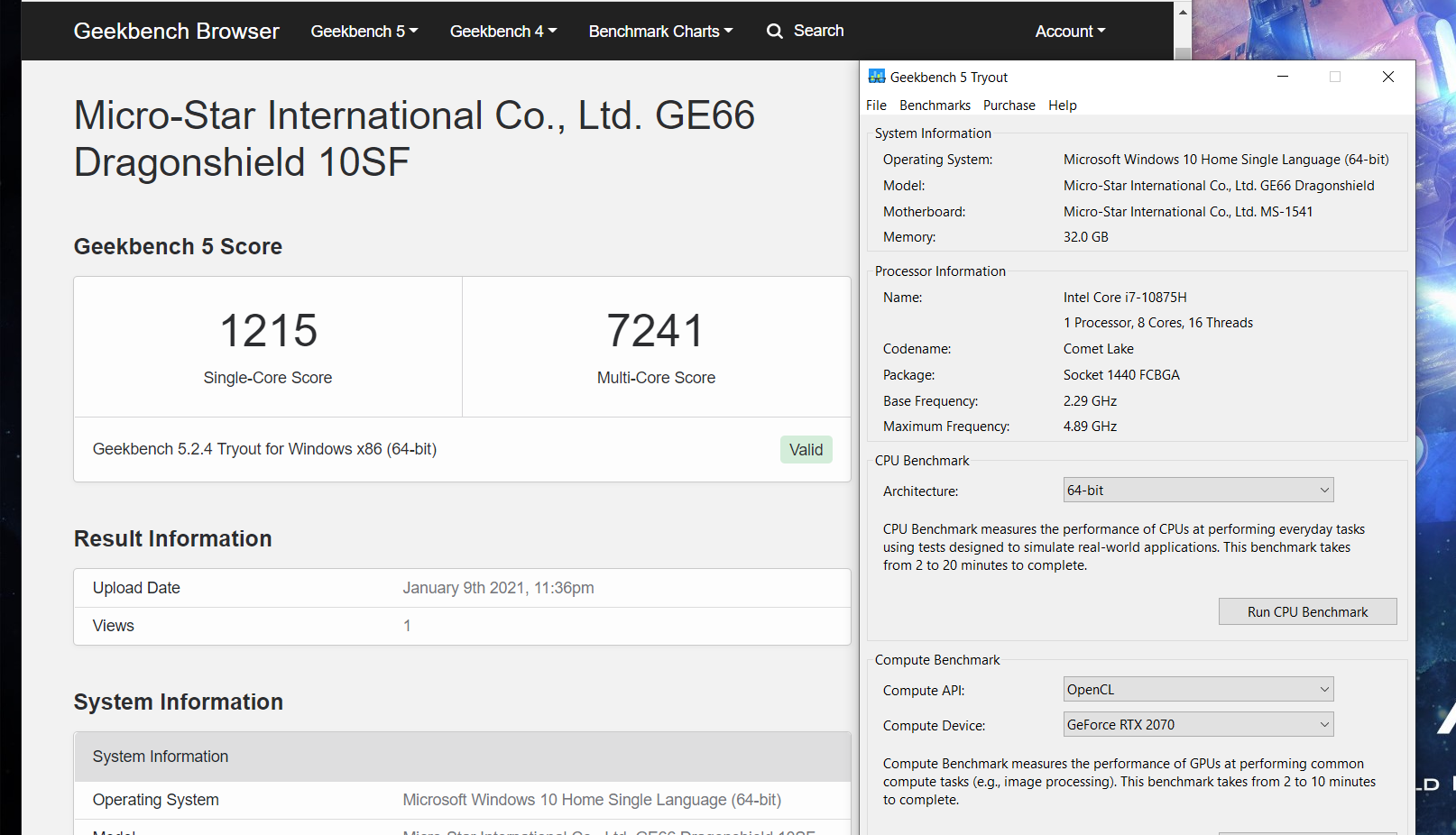The width and height of the screenshot is (1456, 835).
Task: Click the Socket 1440 FCBGA package value
Action: (1121, 375)
